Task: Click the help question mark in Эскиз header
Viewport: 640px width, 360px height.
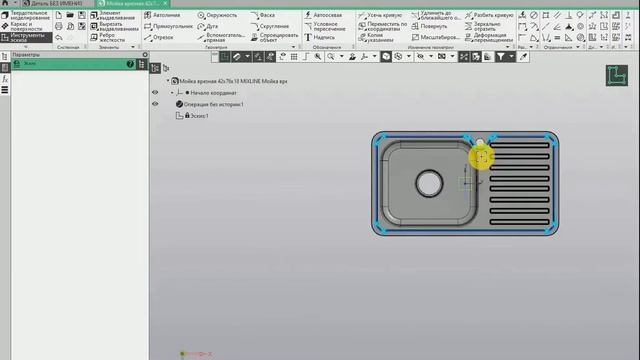Action: point(130,64)
